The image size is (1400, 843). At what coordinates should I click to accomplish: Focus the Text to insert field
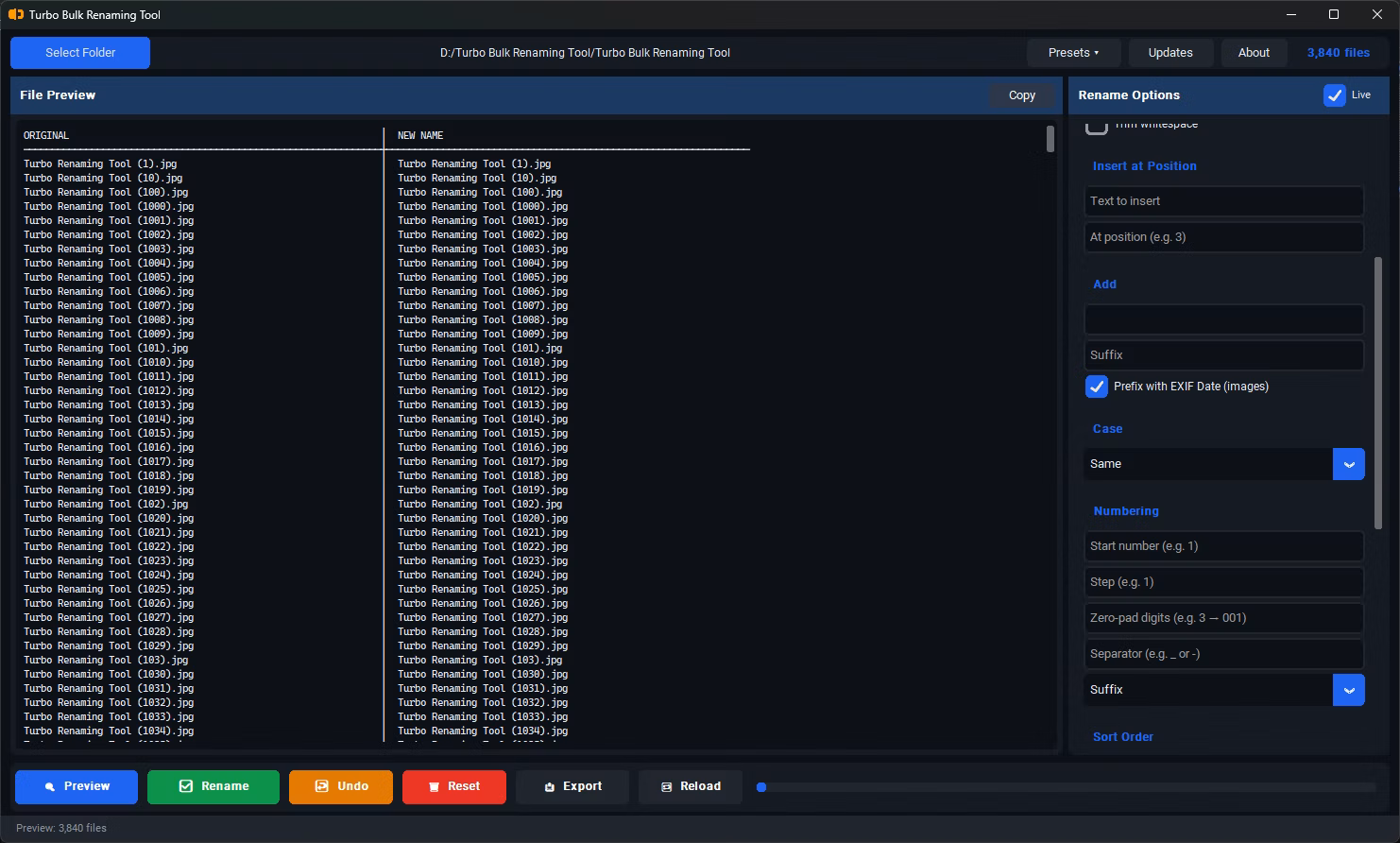tap(1223, 201)
